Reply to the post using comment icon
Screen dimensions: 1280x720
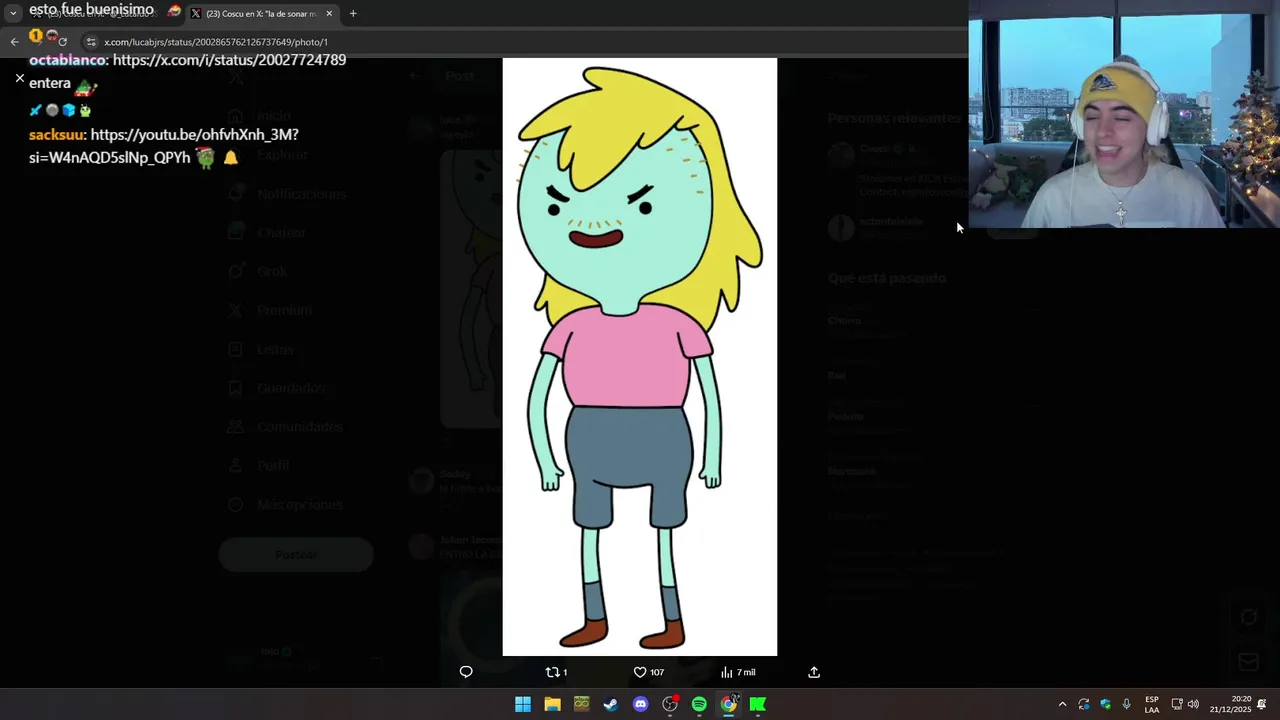(x=466, y=672)
